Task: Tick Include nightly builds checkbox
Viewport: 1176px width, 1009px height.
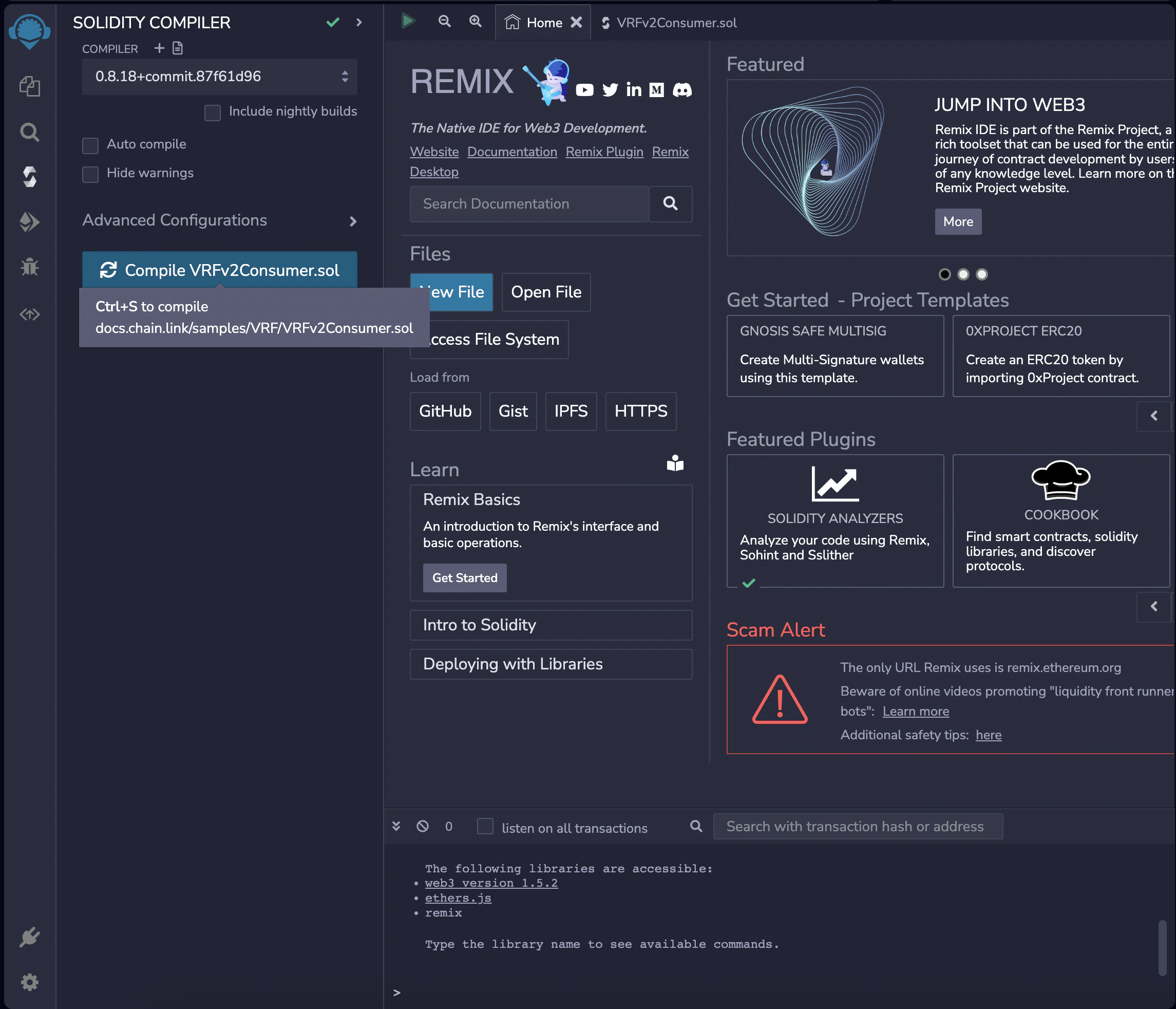Action: (212, 113)
